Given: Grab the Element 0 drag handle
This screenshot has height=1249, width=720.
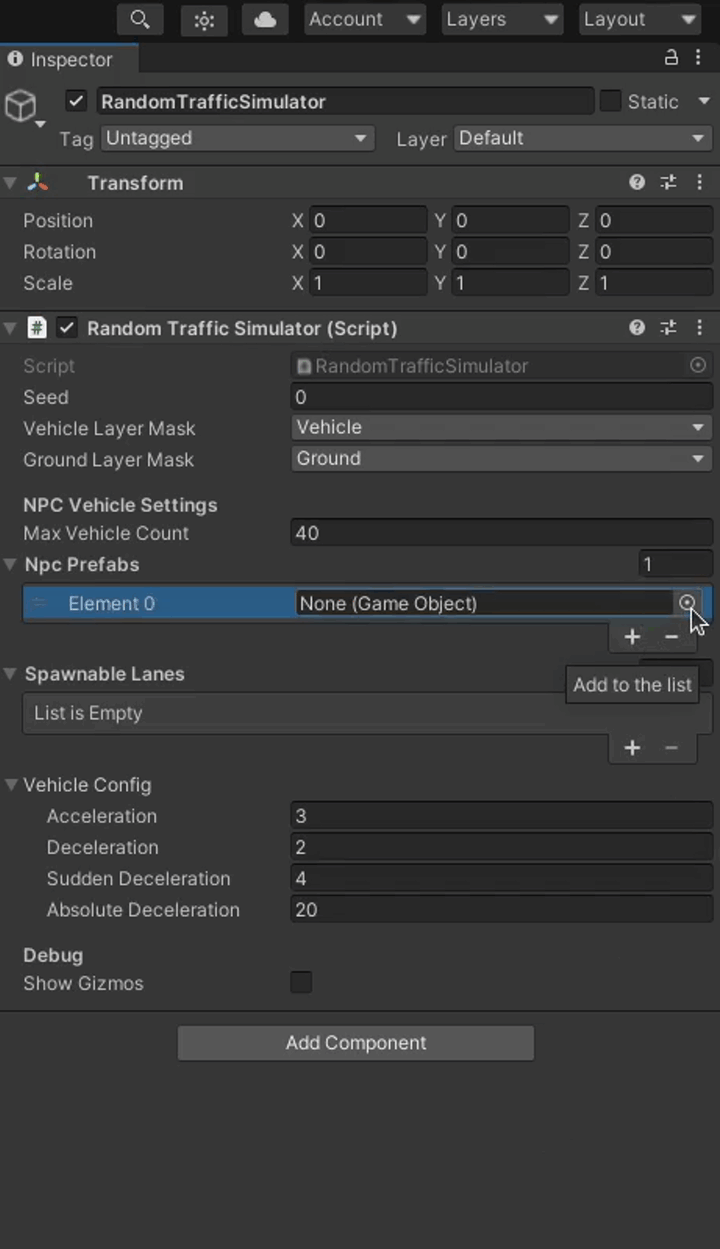Looking at the screenshot, I should click(39, 603).
